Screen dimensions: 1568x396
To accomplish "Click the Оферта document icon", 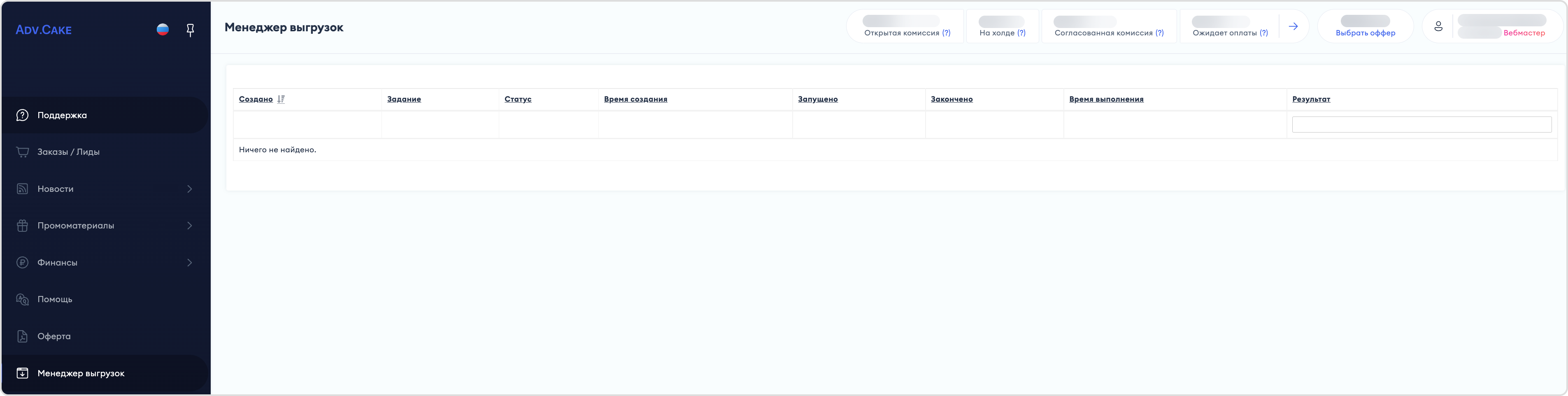I will [x=23, y=336].
